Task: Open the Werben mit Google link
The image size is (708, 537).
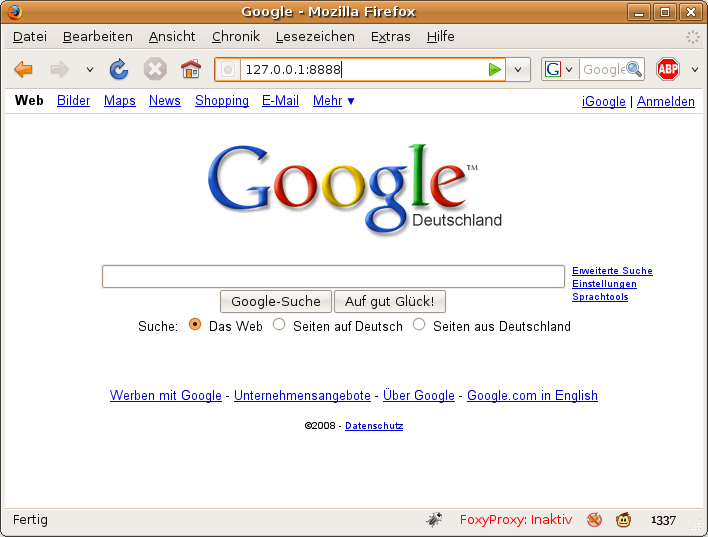Action: 166,395
